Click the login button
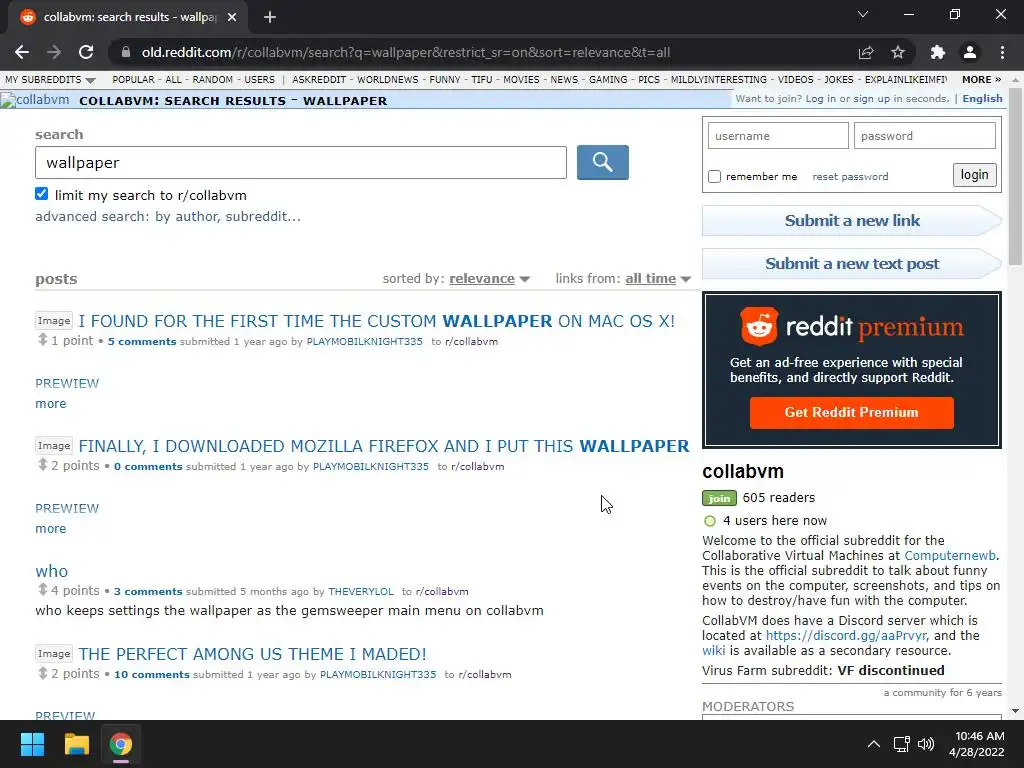 [974, 175]
